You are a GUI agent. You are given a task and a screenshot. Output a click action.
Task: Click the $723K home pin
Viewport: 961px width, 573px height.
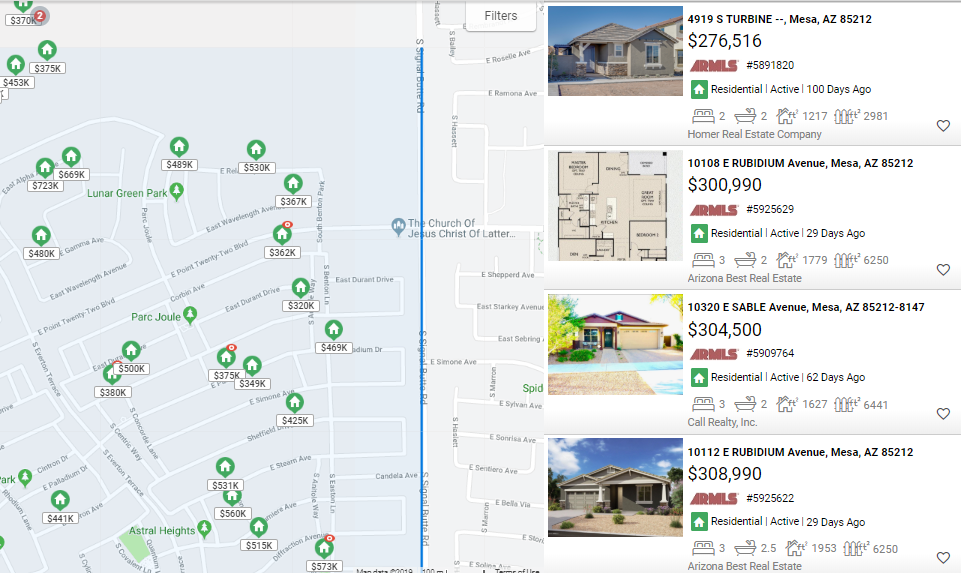pos(45,168)
